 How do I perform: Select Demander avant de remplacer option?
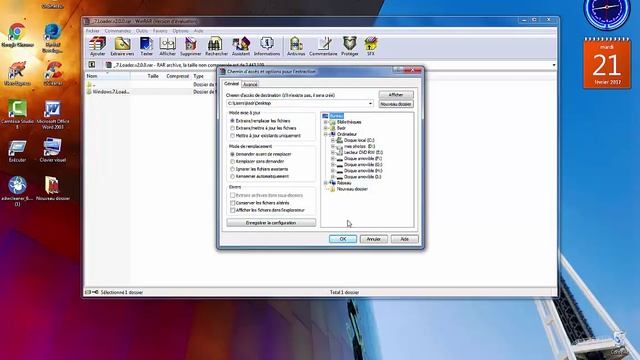tap(232, 154)
